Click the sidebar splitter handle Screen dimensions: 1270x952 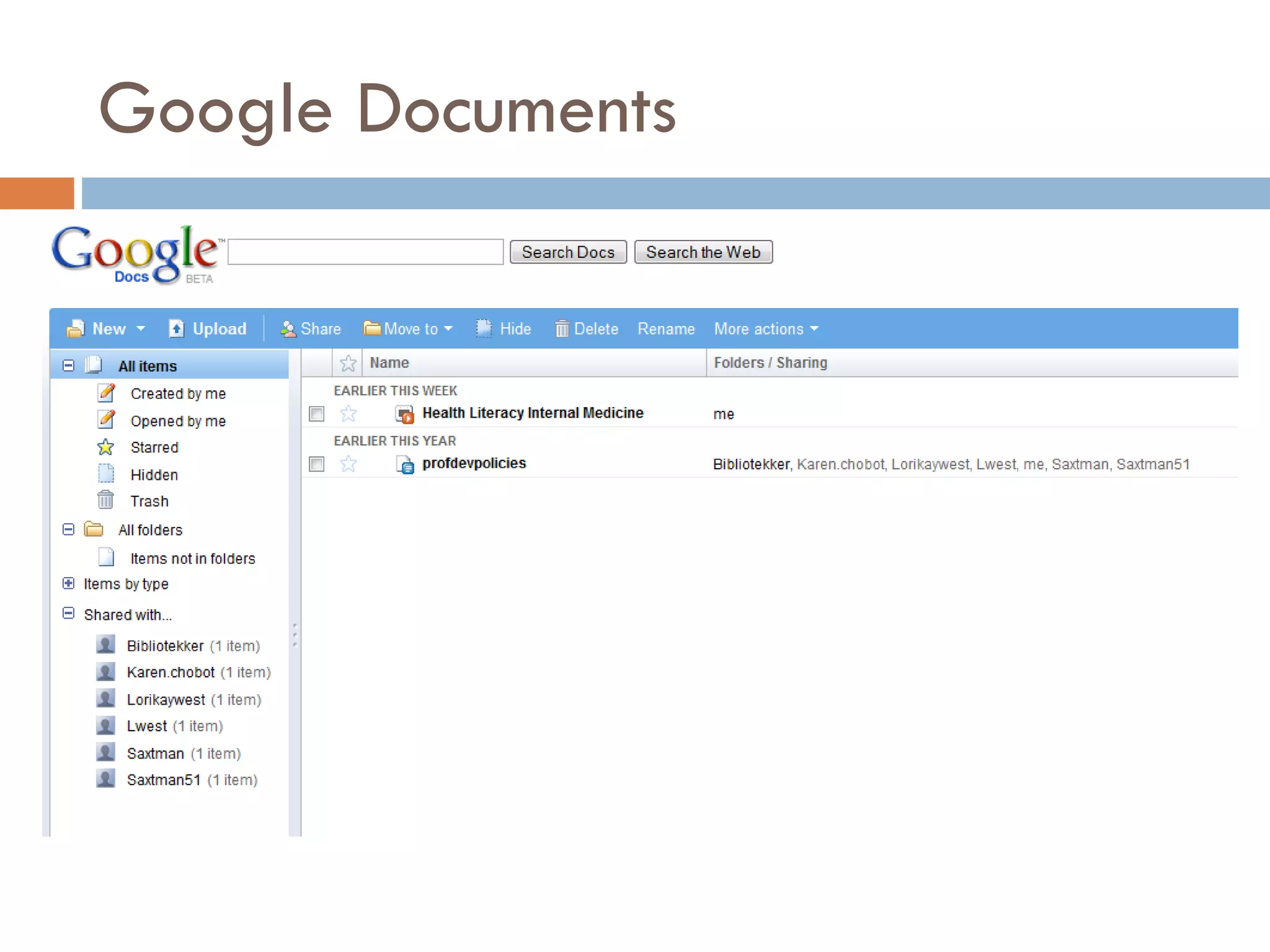[x=295, y=635]
